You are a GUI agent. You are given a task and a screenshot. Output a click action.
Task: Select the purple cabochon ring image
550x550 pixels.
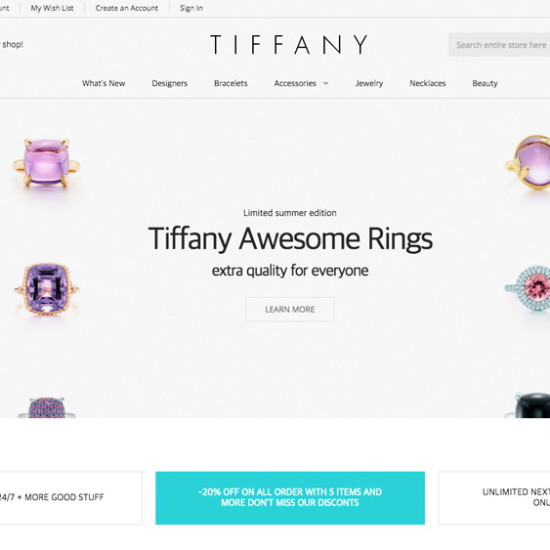pyautogui.click(x=46, y=162)
